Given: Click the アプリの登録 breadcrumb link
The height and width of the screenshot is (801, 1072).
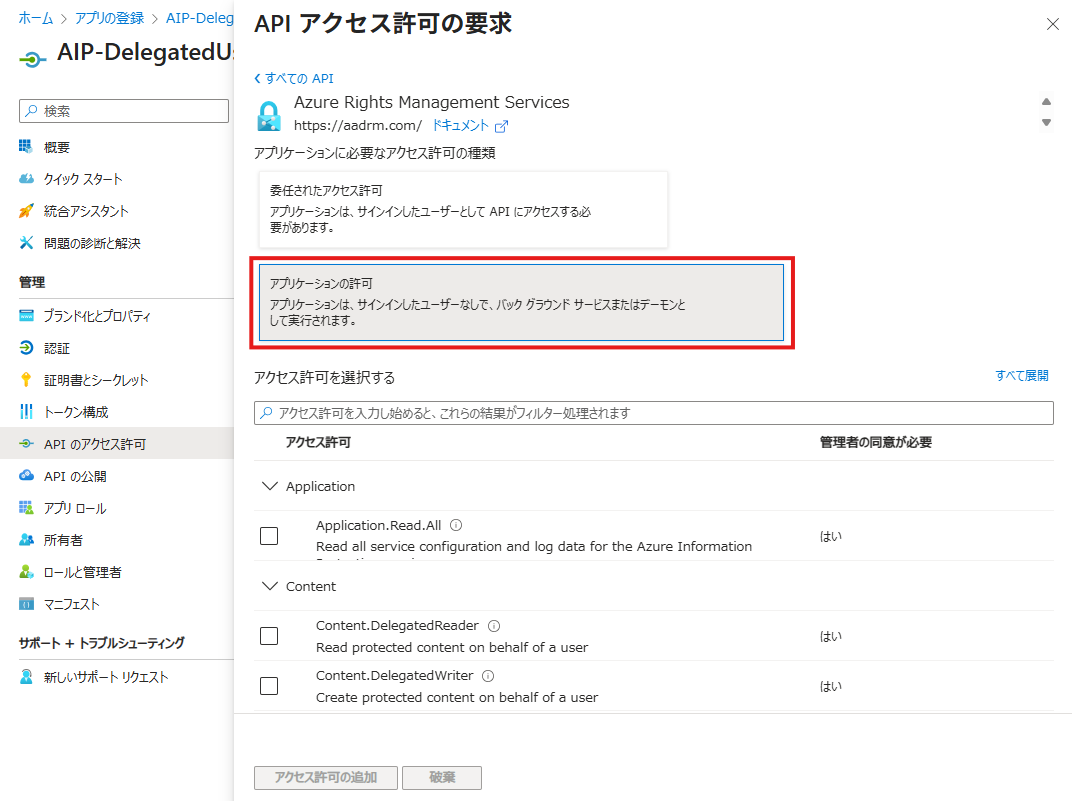Looking at the screenshot, I should pyautogui.click(x=109, y=18).
